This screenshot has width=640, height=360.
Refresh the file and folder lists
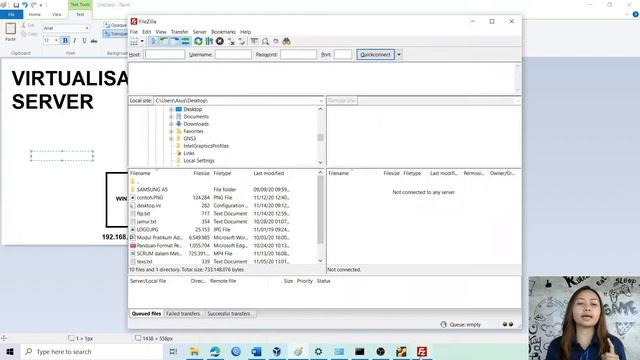(x=198, y=41)
